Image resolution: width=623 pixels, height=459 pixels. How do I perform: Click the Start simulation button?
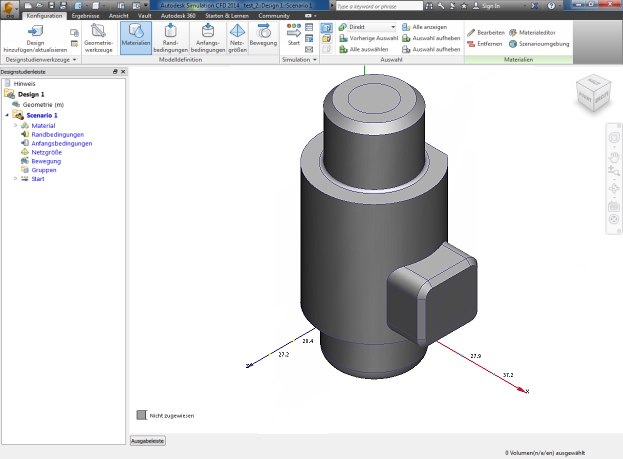click(294, 35)
